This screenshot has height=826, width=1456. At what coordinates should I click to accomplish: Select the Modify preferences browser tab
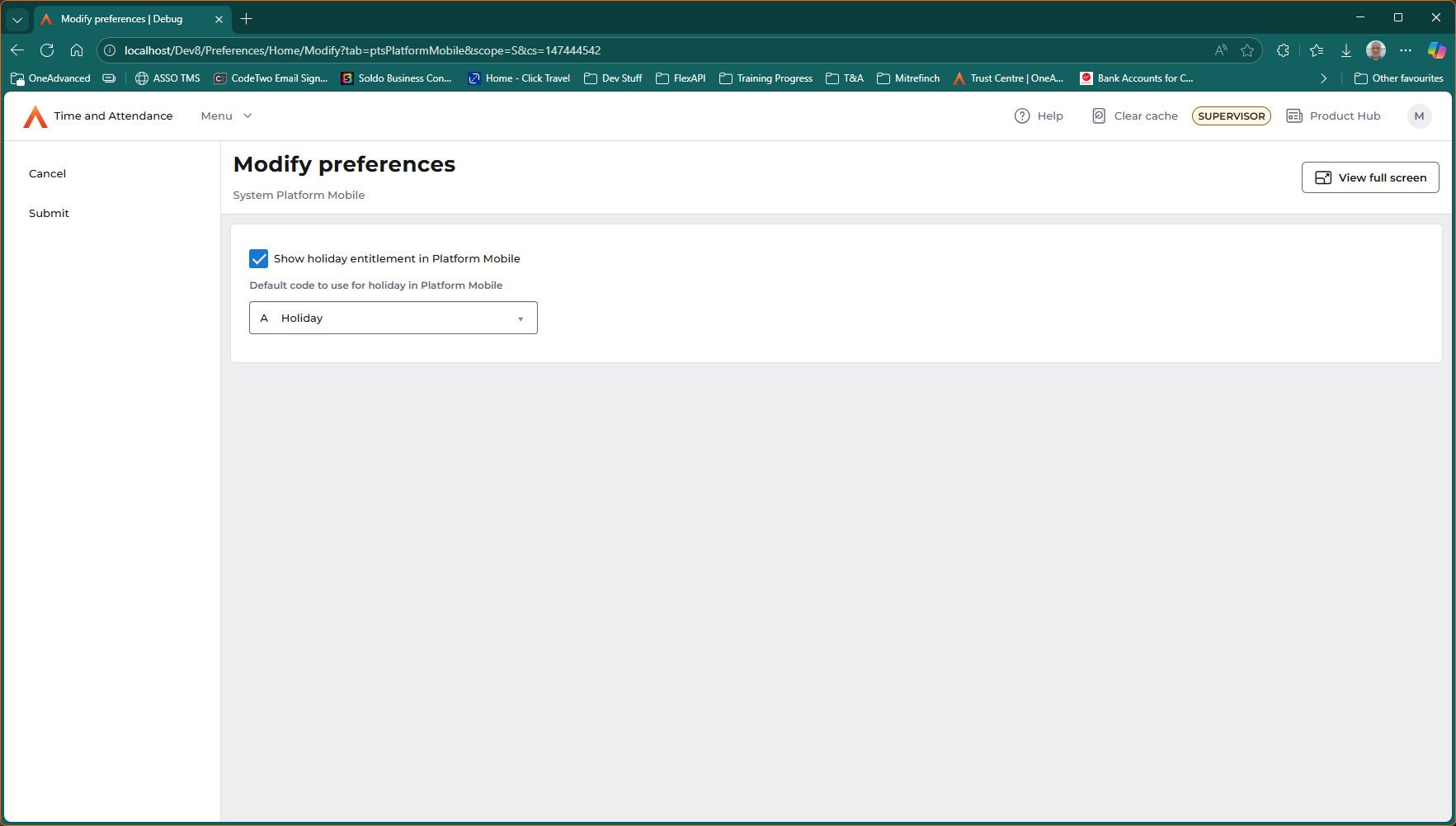pos(132,19)
